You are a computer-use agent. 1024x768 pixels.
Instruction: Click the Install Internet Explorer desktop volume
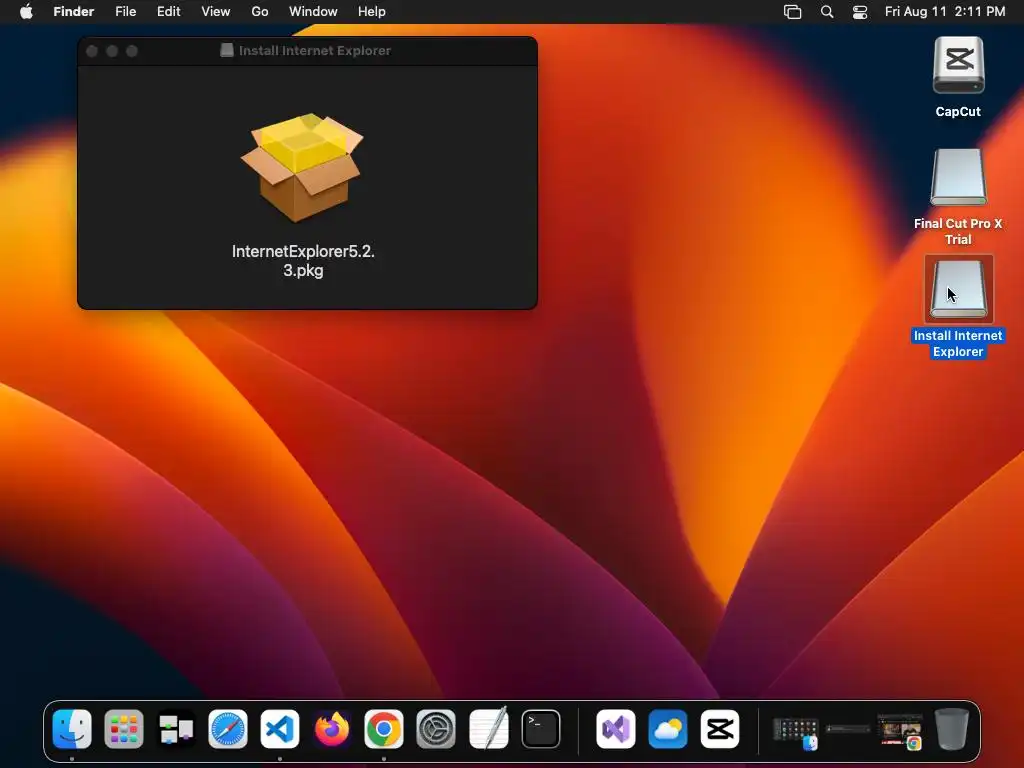coord(958,289)
